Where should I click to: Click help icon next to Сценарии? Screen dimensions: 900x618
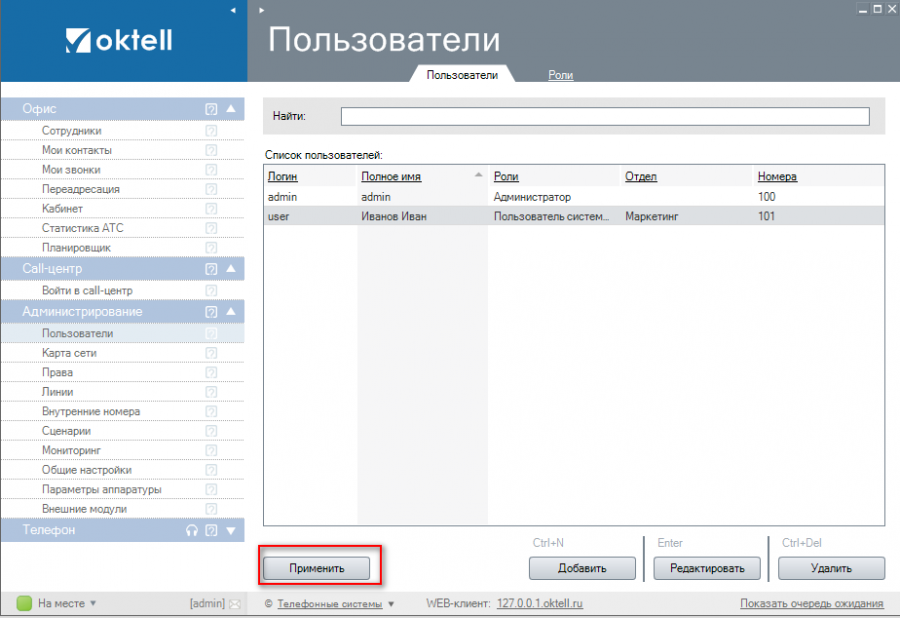[211, 431]
